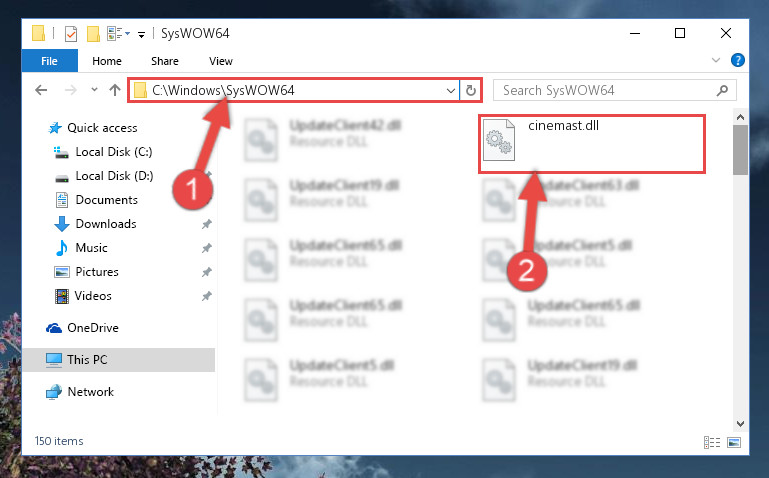Open the Customize Quick Access Toolbar dropdown
This screenshot has height=478, width=769.
(141, 35)
